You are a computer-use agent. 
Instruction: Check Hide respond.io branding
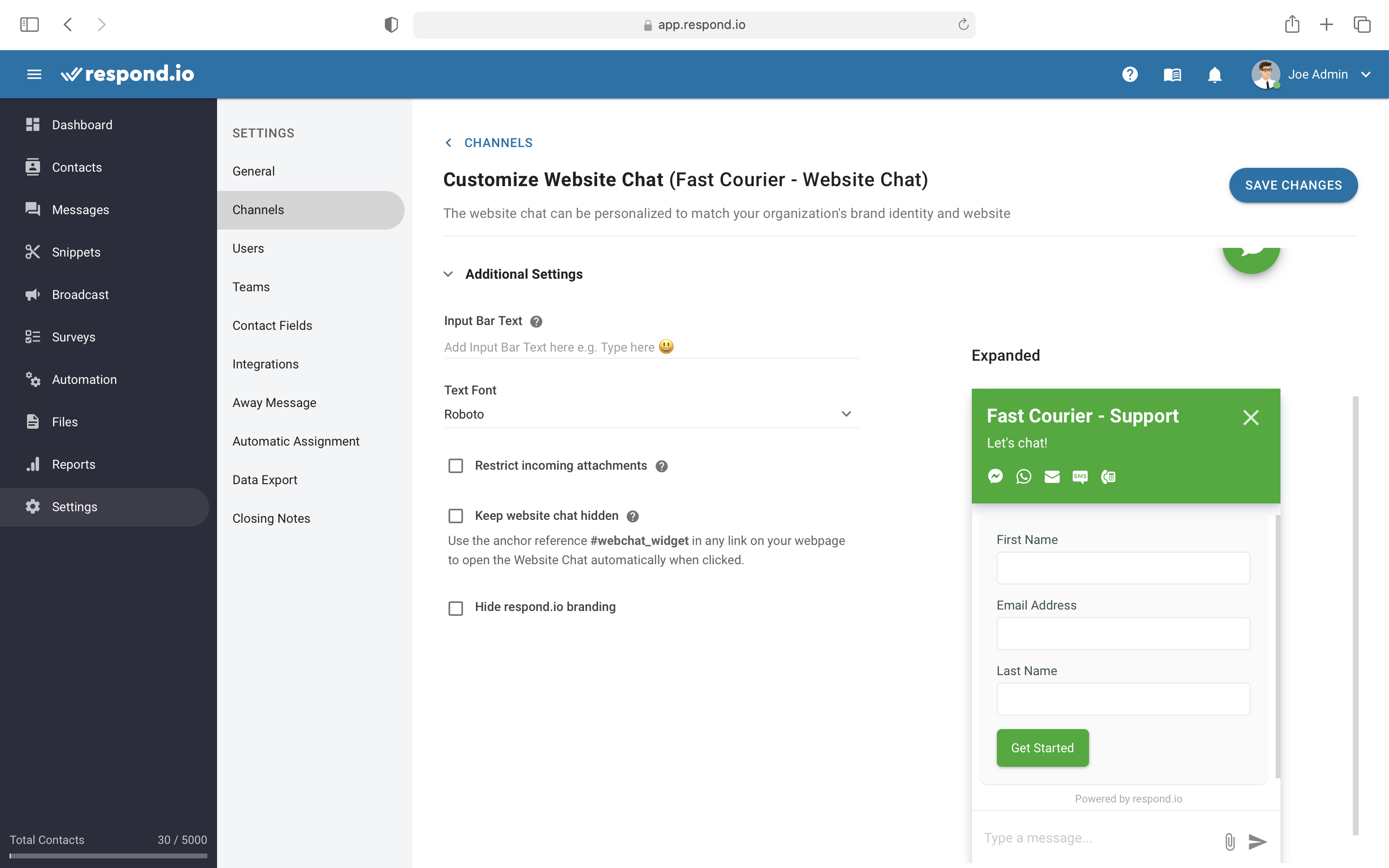(x=456, y=608)
